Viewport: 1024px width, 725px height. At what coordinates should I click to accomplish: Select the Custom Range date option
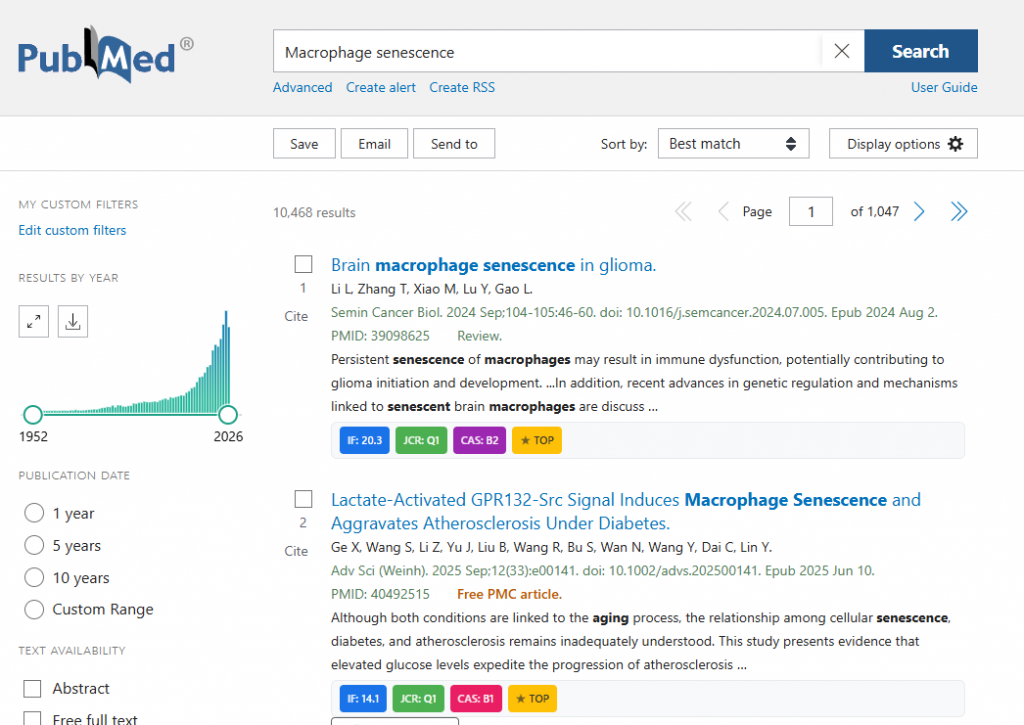point(34,609)
